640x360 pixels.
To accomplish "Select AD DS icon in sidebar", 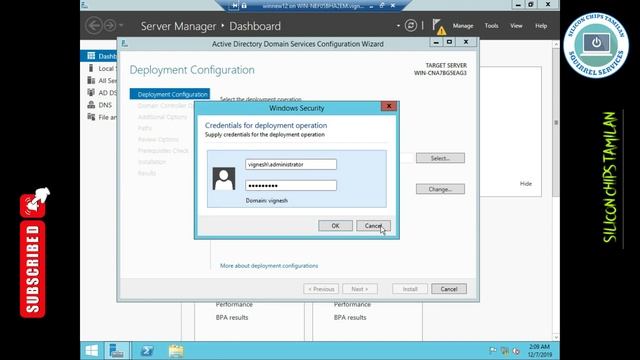I will [91, 93].
